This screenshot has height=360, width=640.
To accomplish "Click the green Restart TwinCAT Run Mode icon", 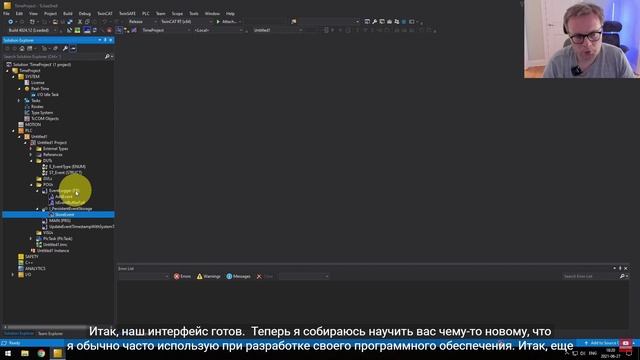I will (x=78, y=30).
